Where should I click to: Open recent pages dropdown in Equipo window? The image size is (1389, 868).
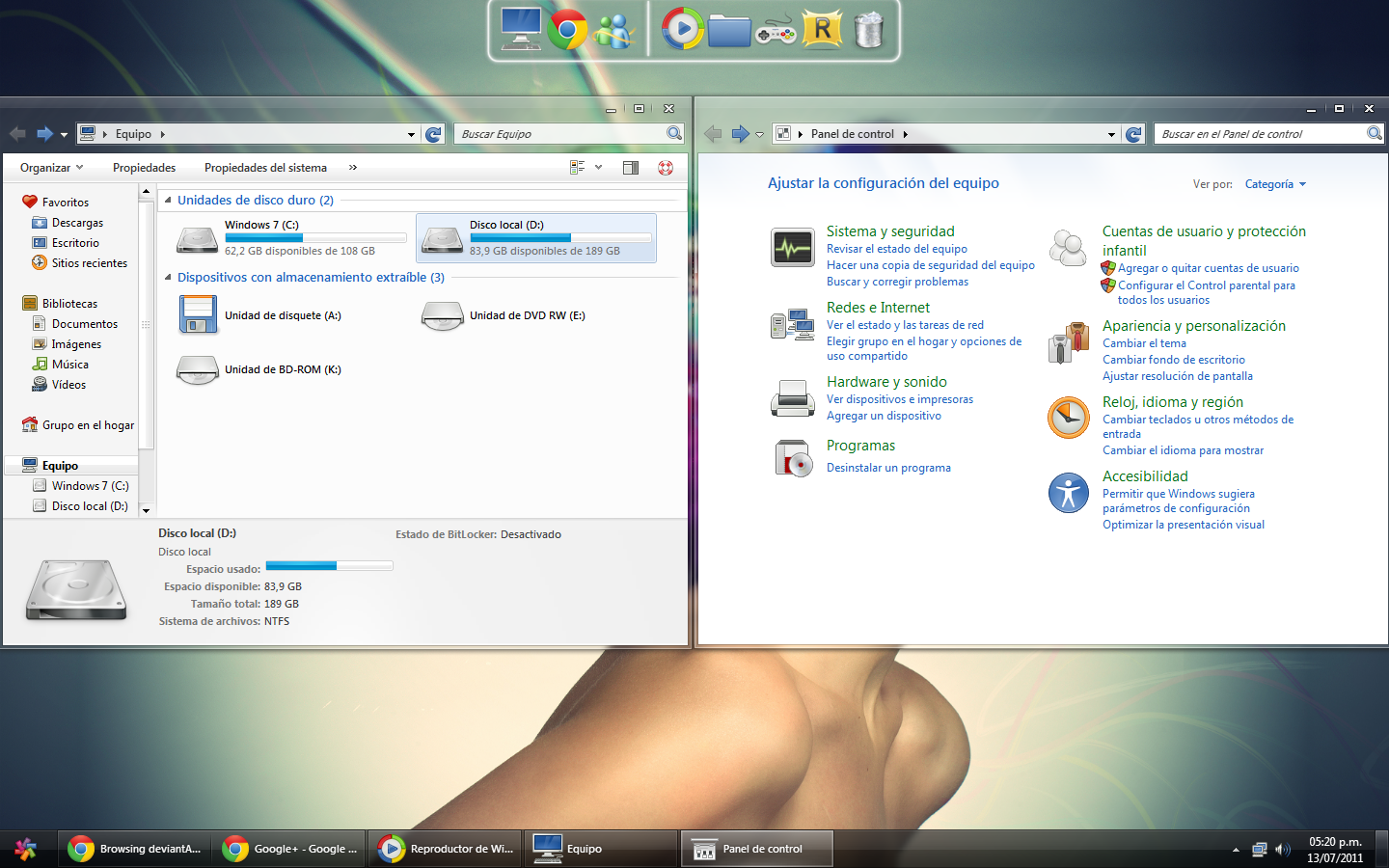click(64, 135)
